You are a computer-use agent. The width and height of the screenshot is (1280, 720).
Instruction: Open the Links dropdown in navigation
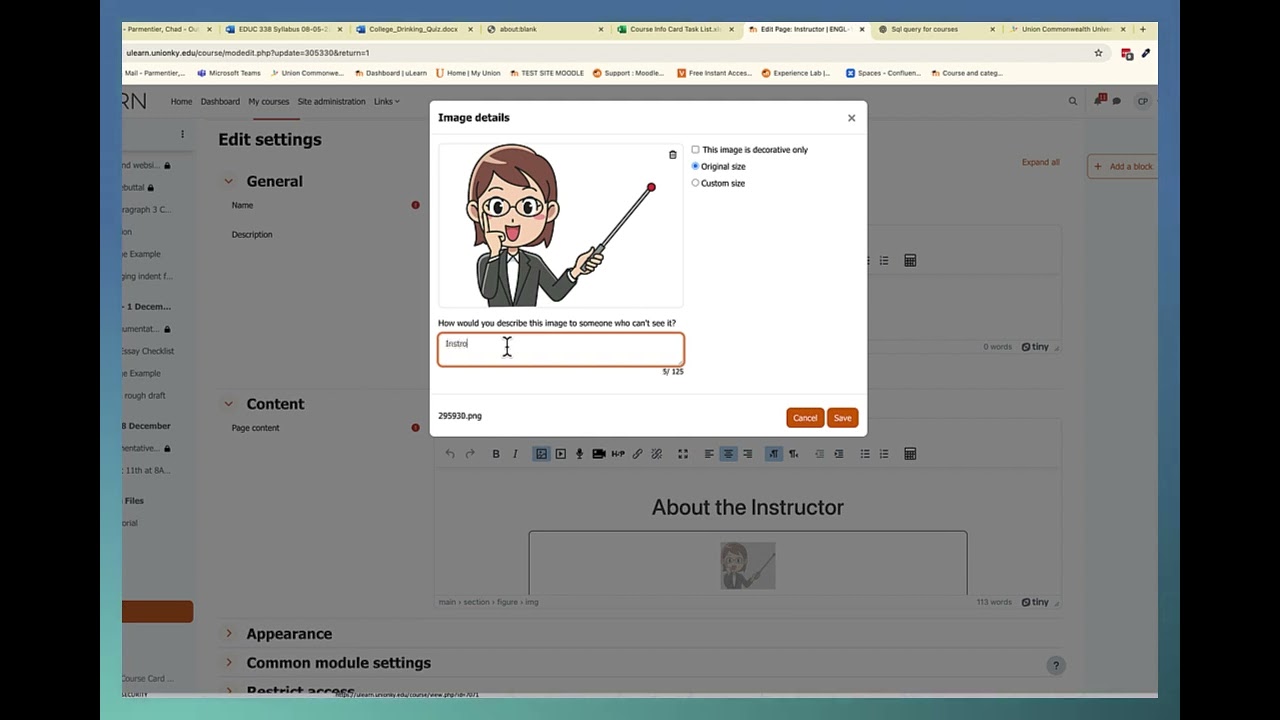point(386,101)
